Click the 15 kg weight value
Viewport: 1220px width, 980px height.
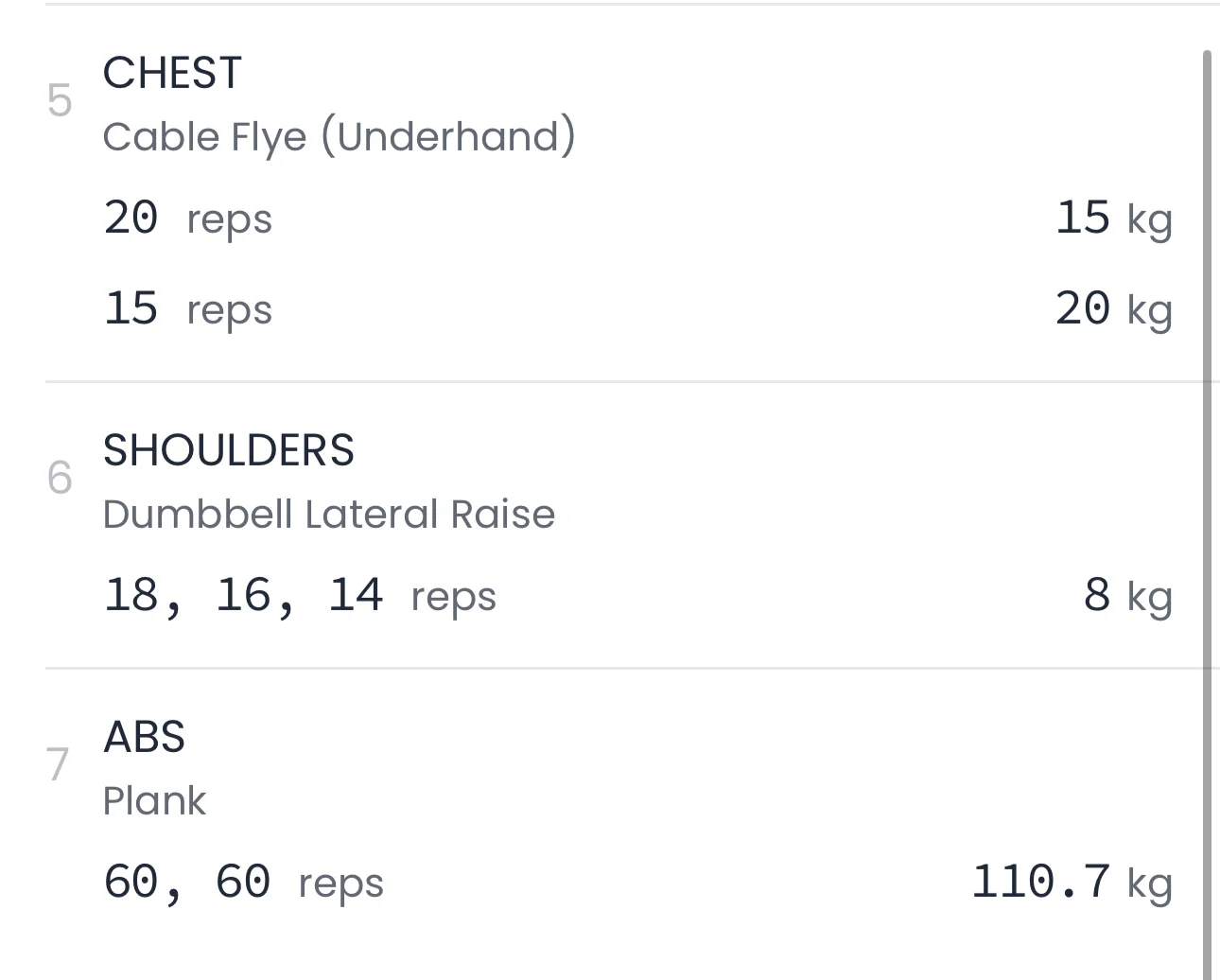tap(1112, 219)
